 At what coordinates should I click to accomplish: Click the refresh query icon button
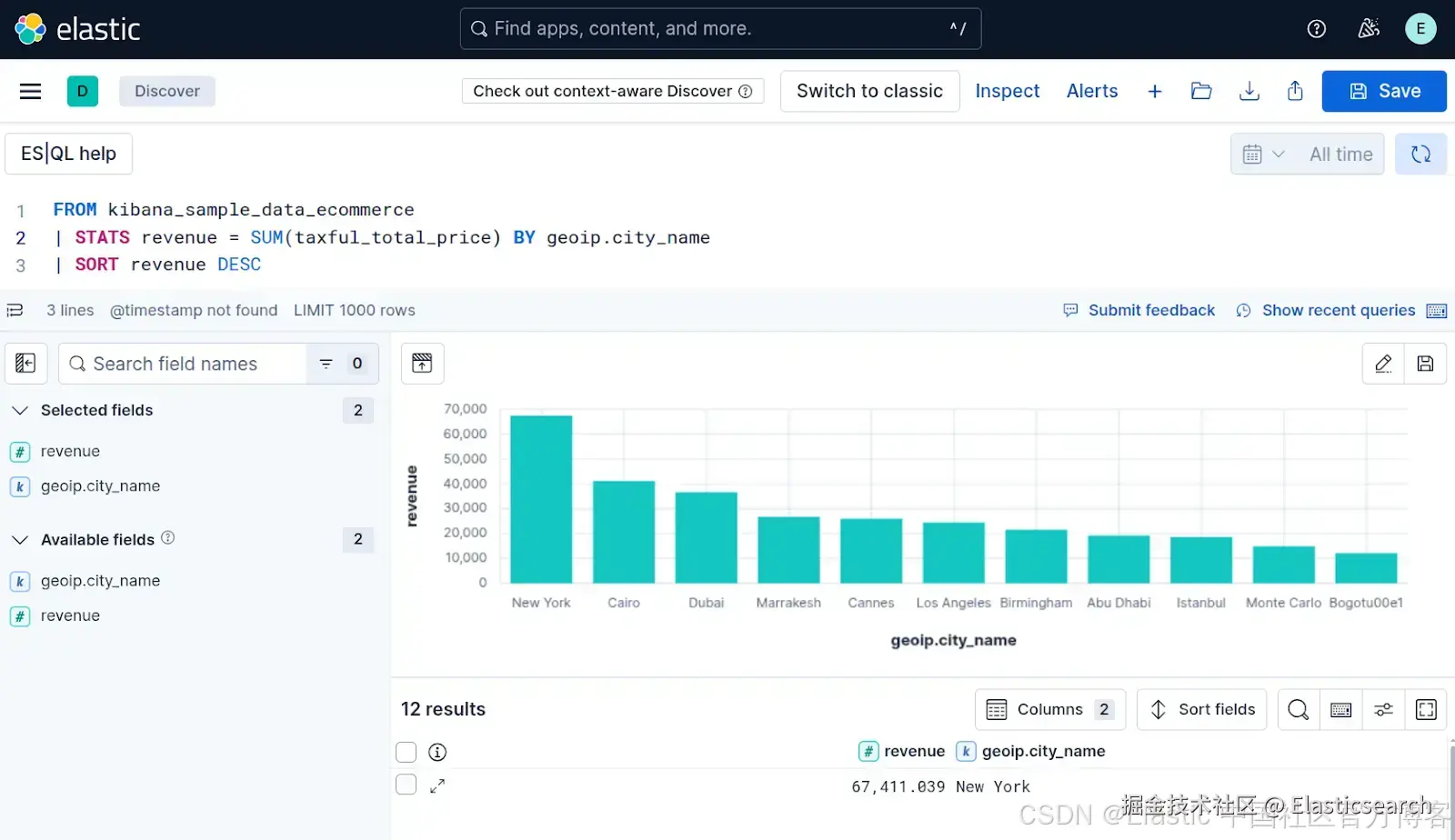(1420, 155)
